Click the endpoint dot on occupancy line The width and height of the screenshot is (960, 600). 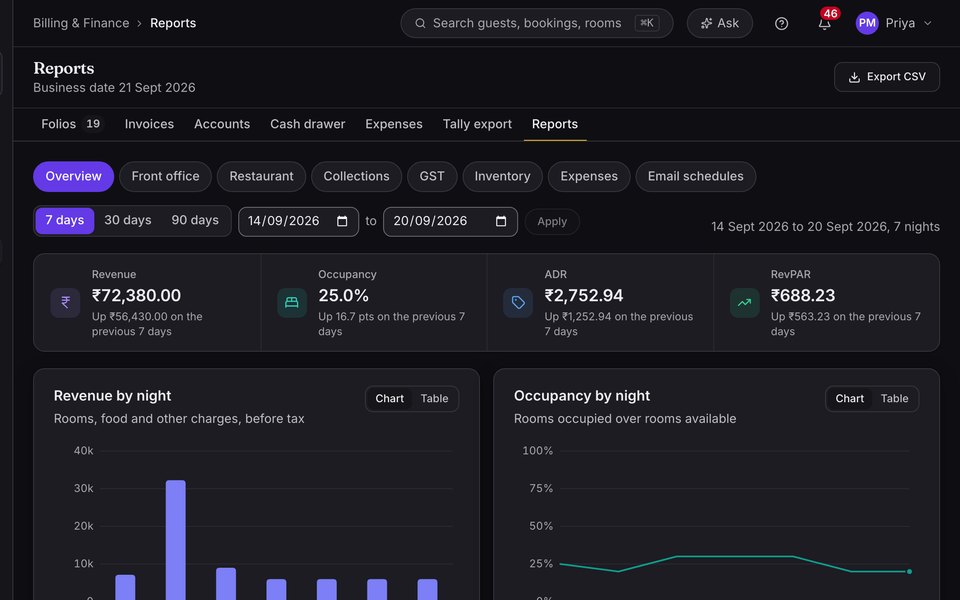coord(909,571)
